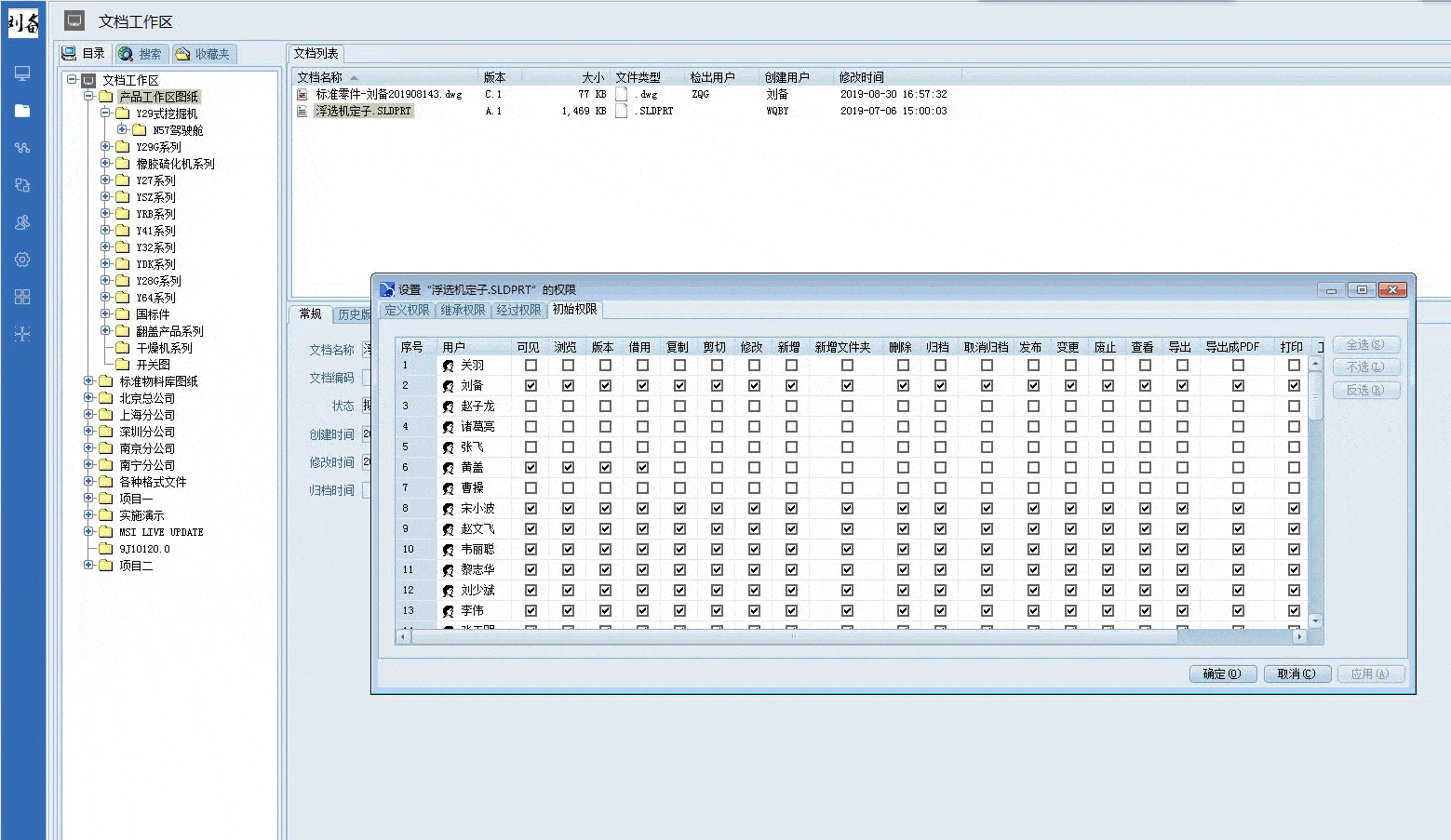The height and width of the screenshot is (840, 1451).
Task: Sort list by 文档名称 column header
Action: (x=386, y=77)
